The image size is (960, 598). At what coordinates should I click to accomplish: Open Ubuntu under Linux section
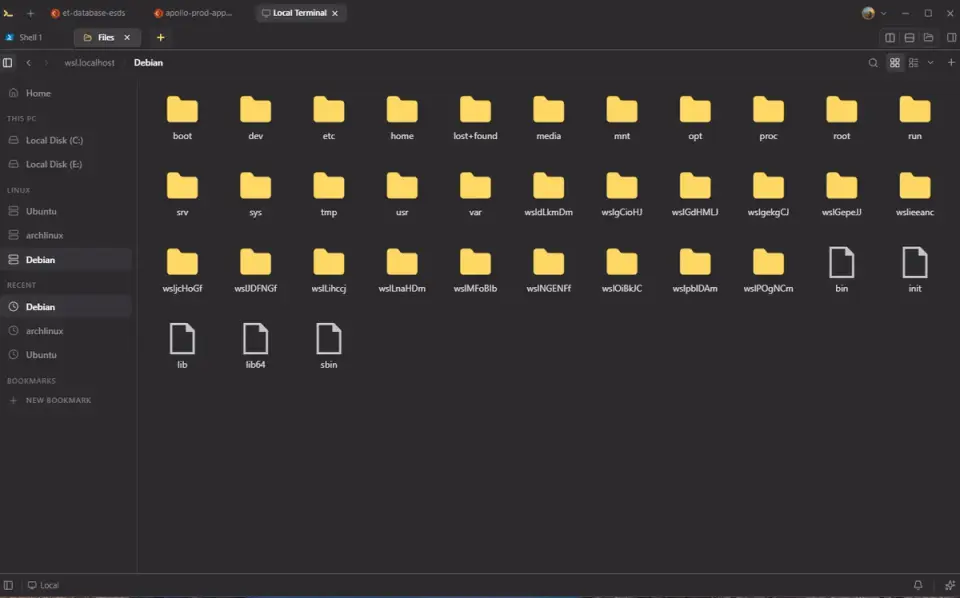tap(66, 211)
